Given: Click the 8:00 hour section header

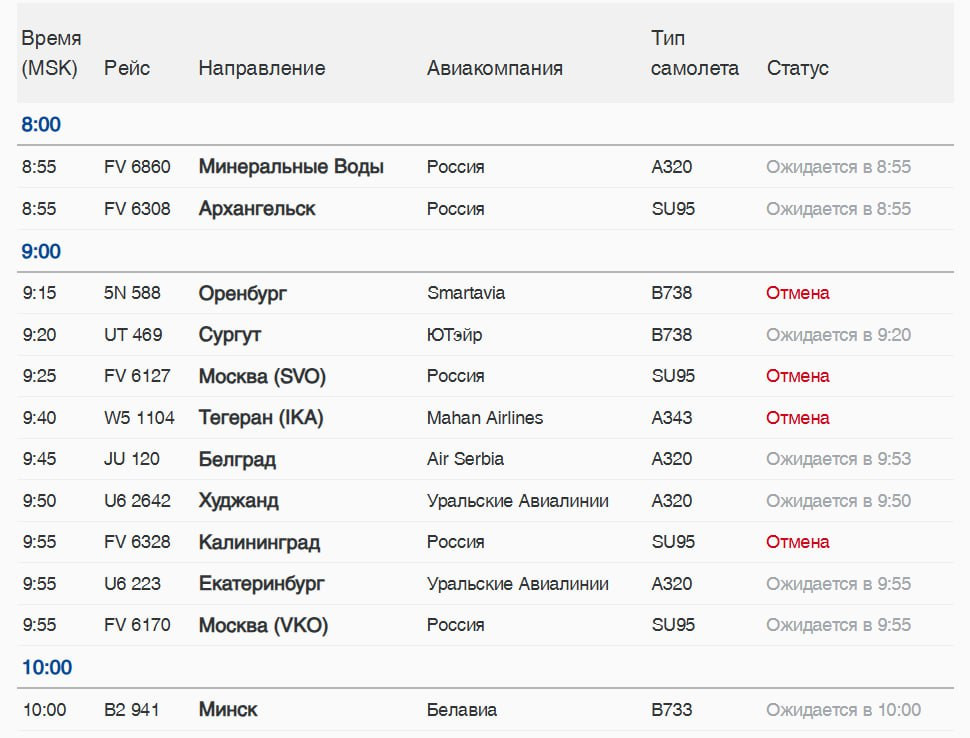Looking at the screenshot, I should click(41, 124).
